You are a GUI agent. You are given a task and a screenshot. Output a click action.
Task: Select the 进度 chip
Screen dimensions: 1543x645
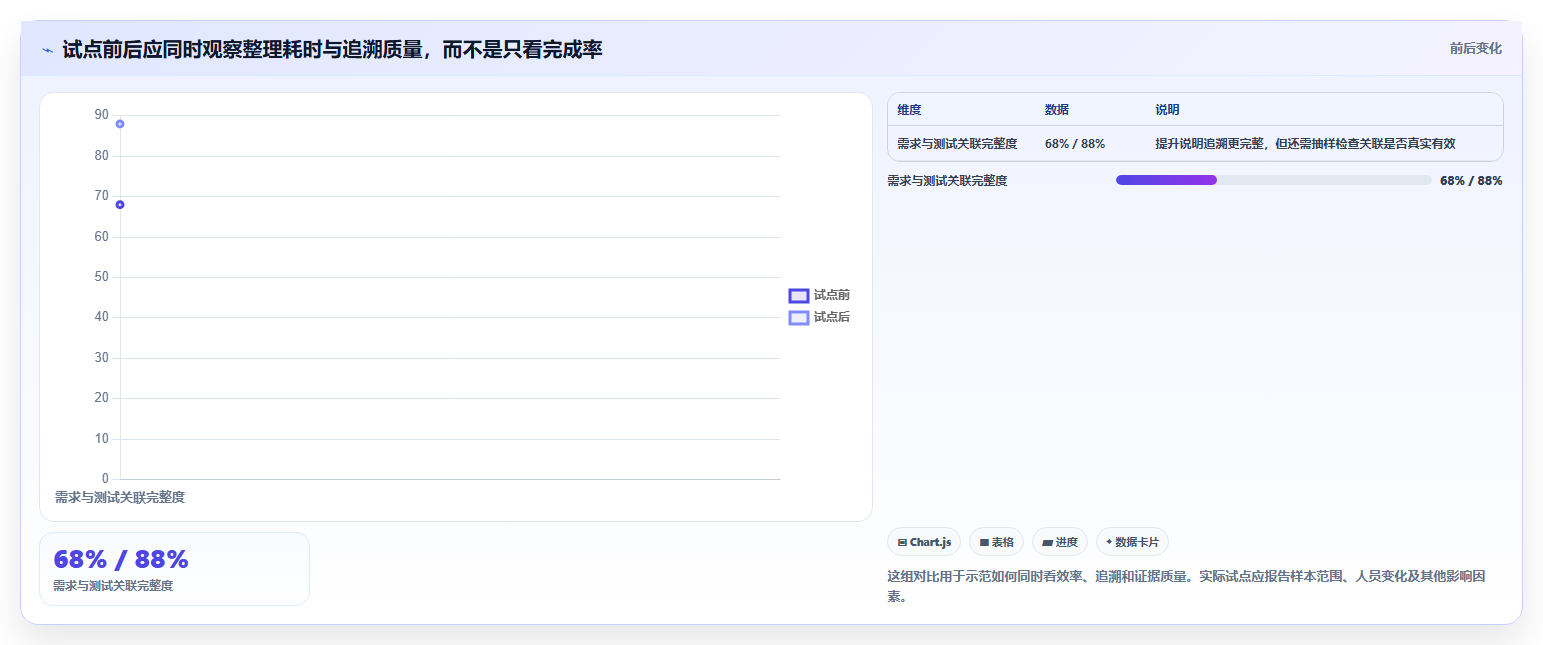coord(1060,542)
